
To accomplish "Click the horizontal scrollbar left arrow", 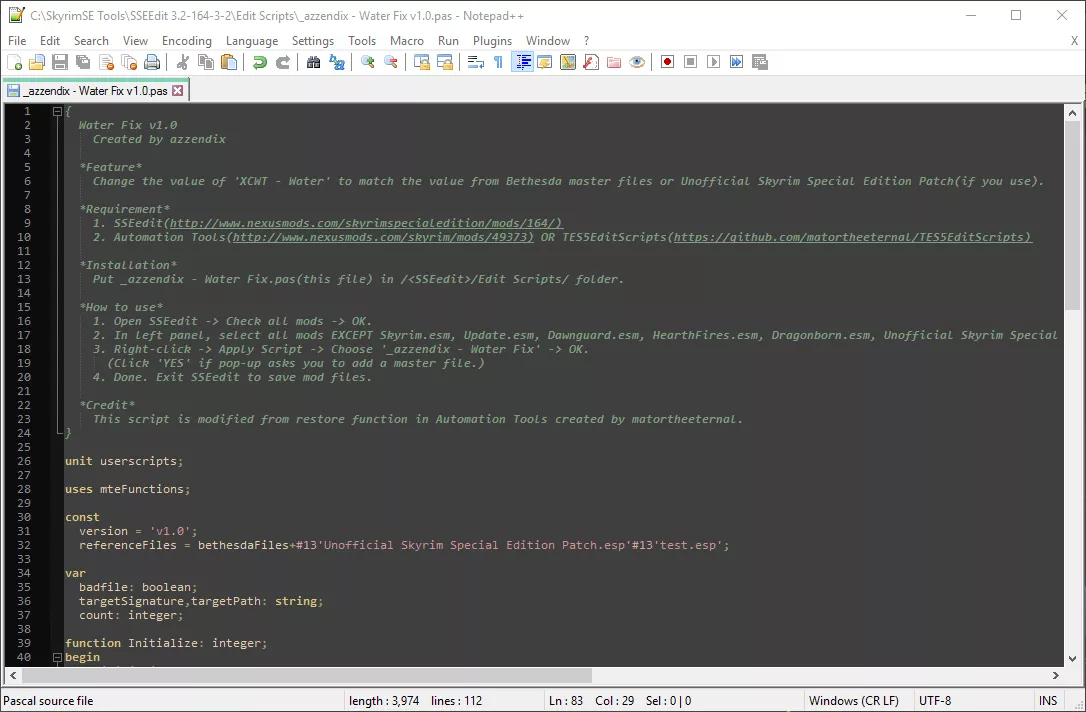I will pos(12,675).
